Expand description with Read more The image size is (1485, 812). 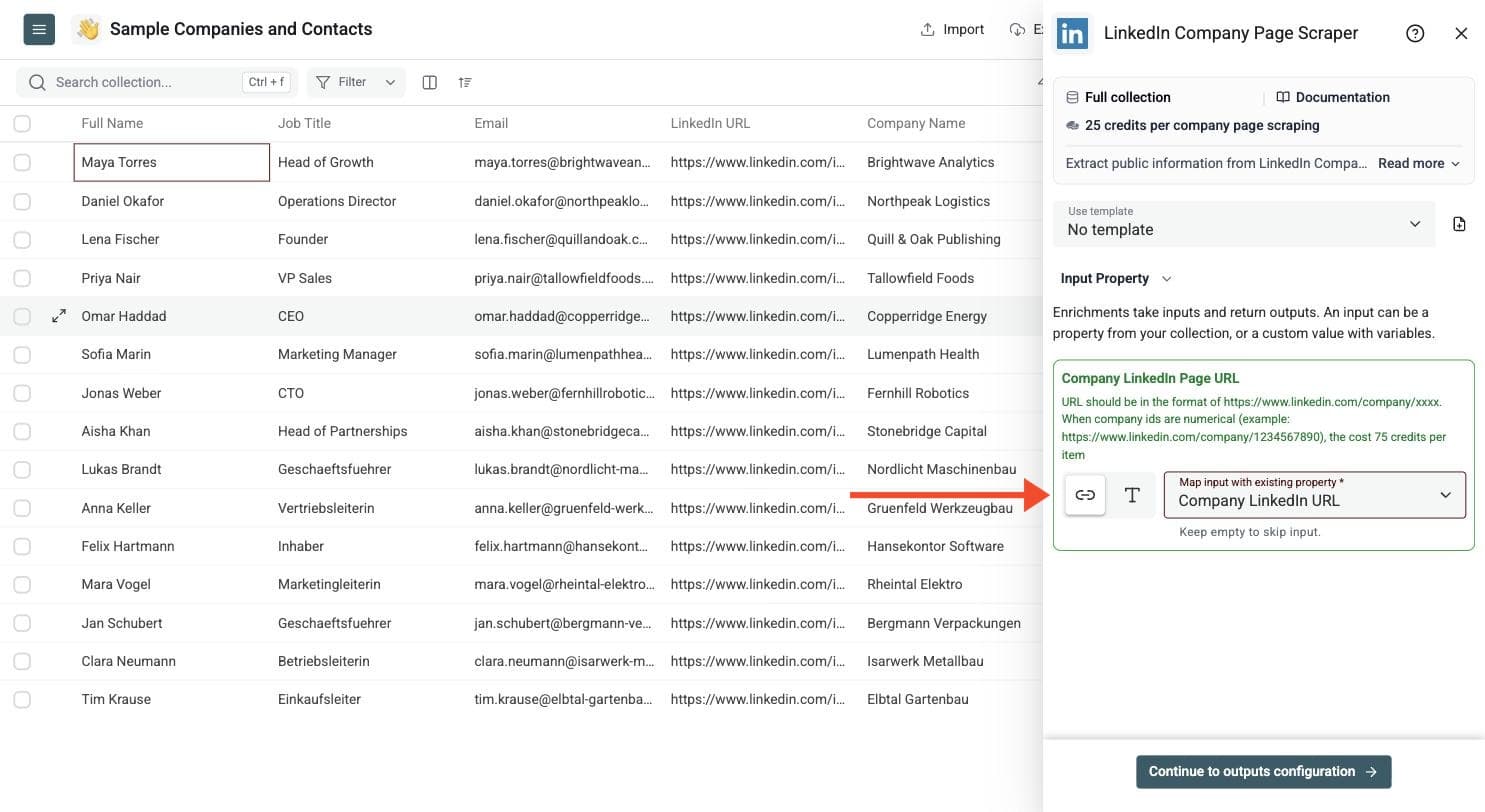(x=1419, y=163)
